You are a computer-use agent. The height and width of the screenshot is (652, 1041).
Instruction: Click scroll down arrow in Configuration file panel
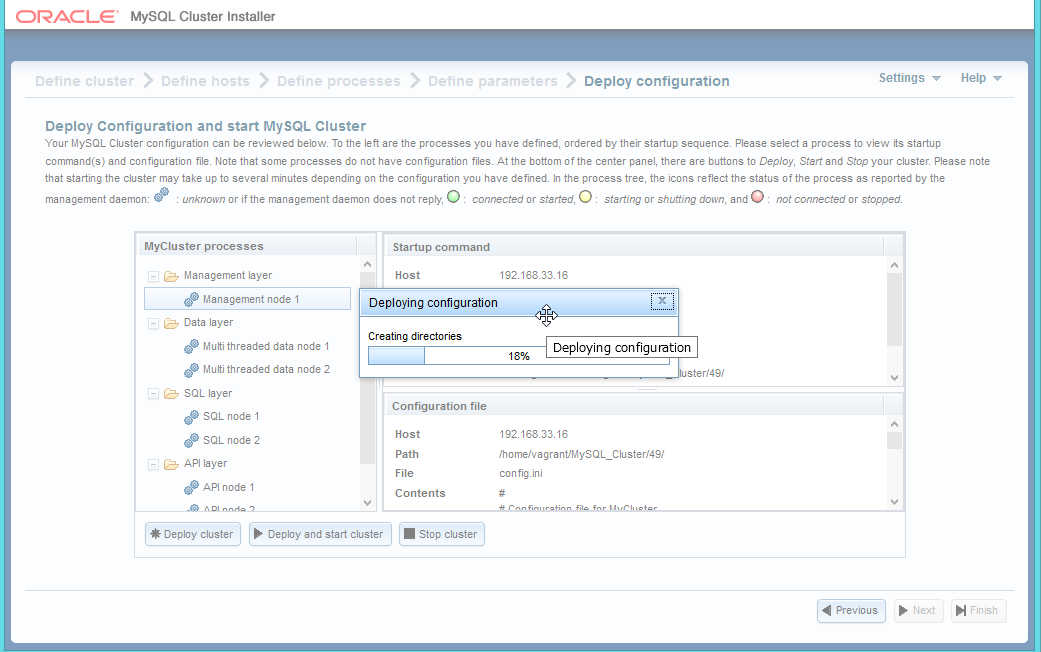pyautogui.click(x=894, y=502)
